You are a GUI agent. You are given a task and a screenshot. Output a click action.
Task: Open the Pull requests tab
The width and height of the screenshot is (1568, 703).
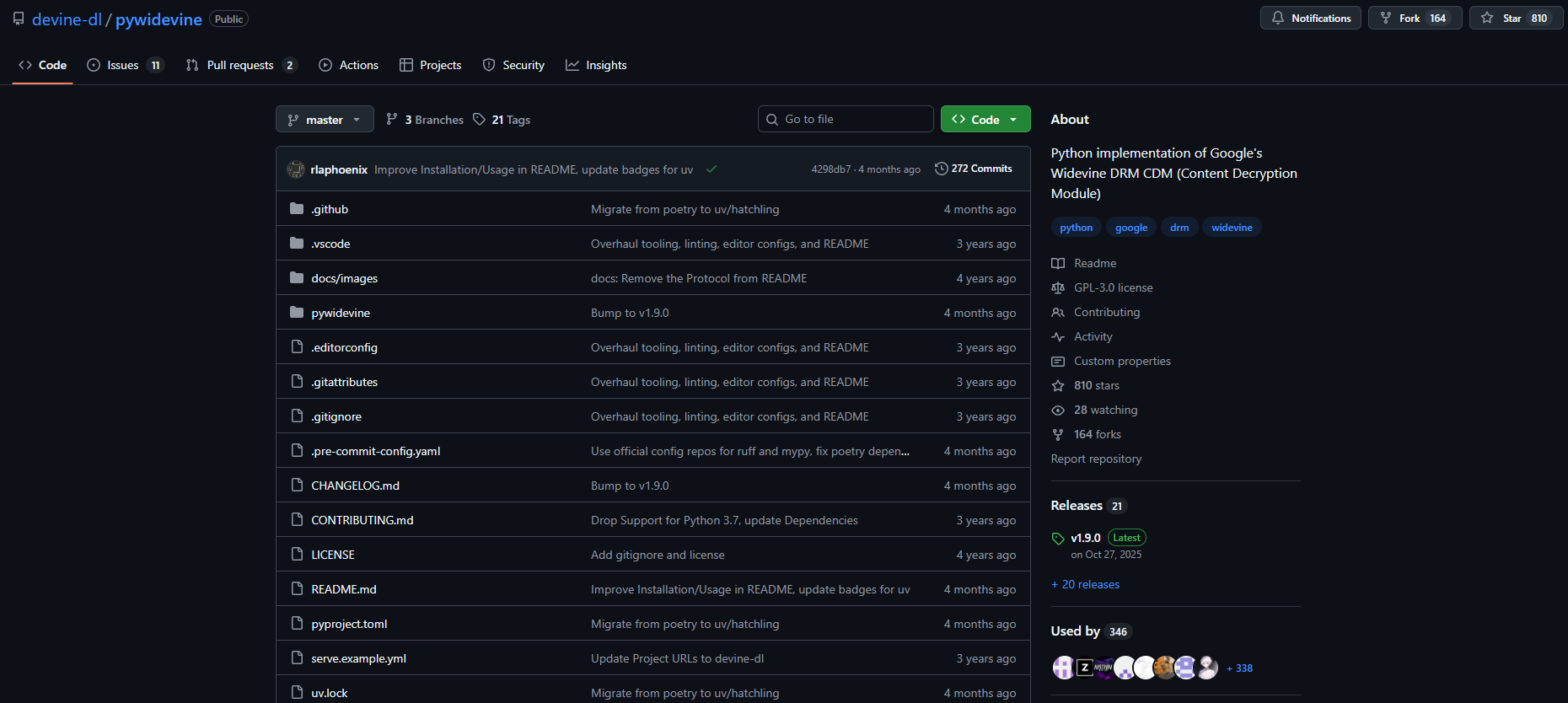pos(240,65)
